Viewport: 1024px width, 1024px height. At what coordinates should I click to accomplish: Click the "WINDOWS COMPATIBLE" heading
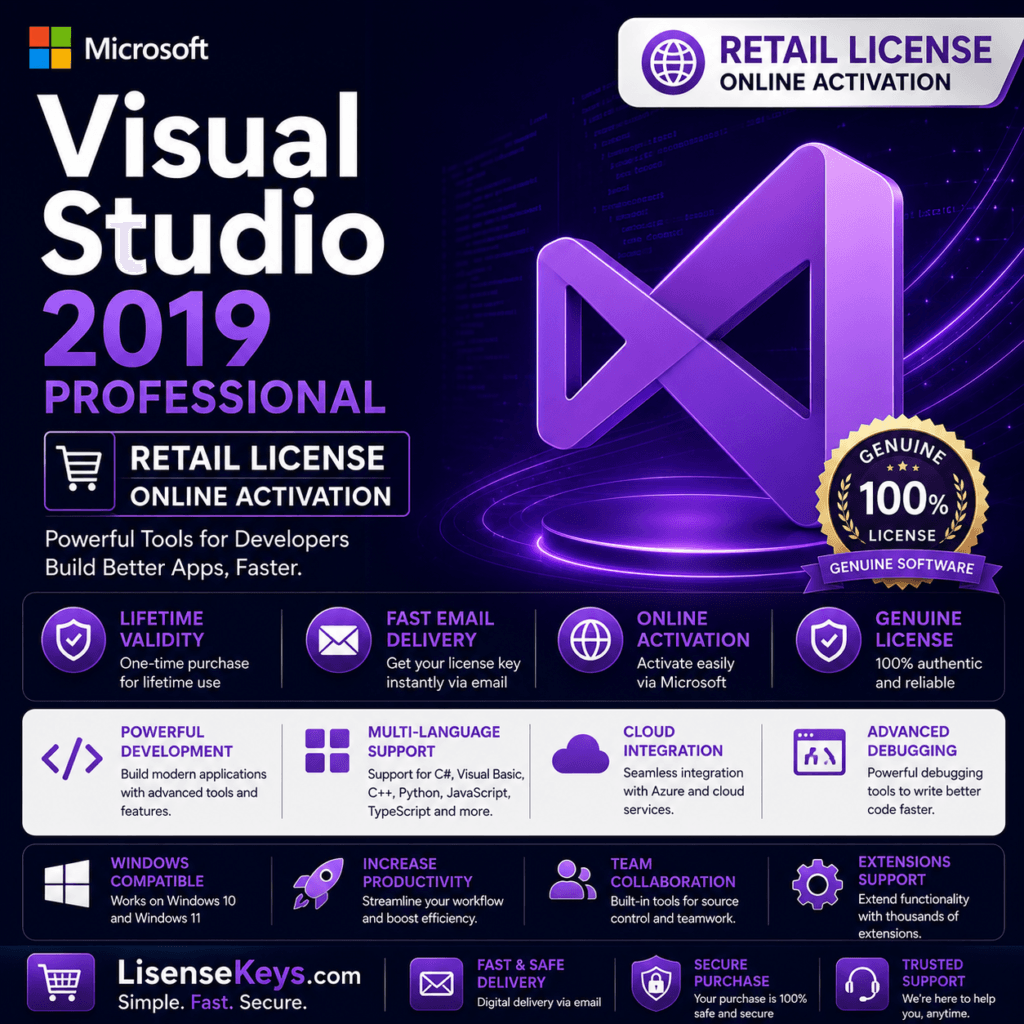(x=157, y=872)
